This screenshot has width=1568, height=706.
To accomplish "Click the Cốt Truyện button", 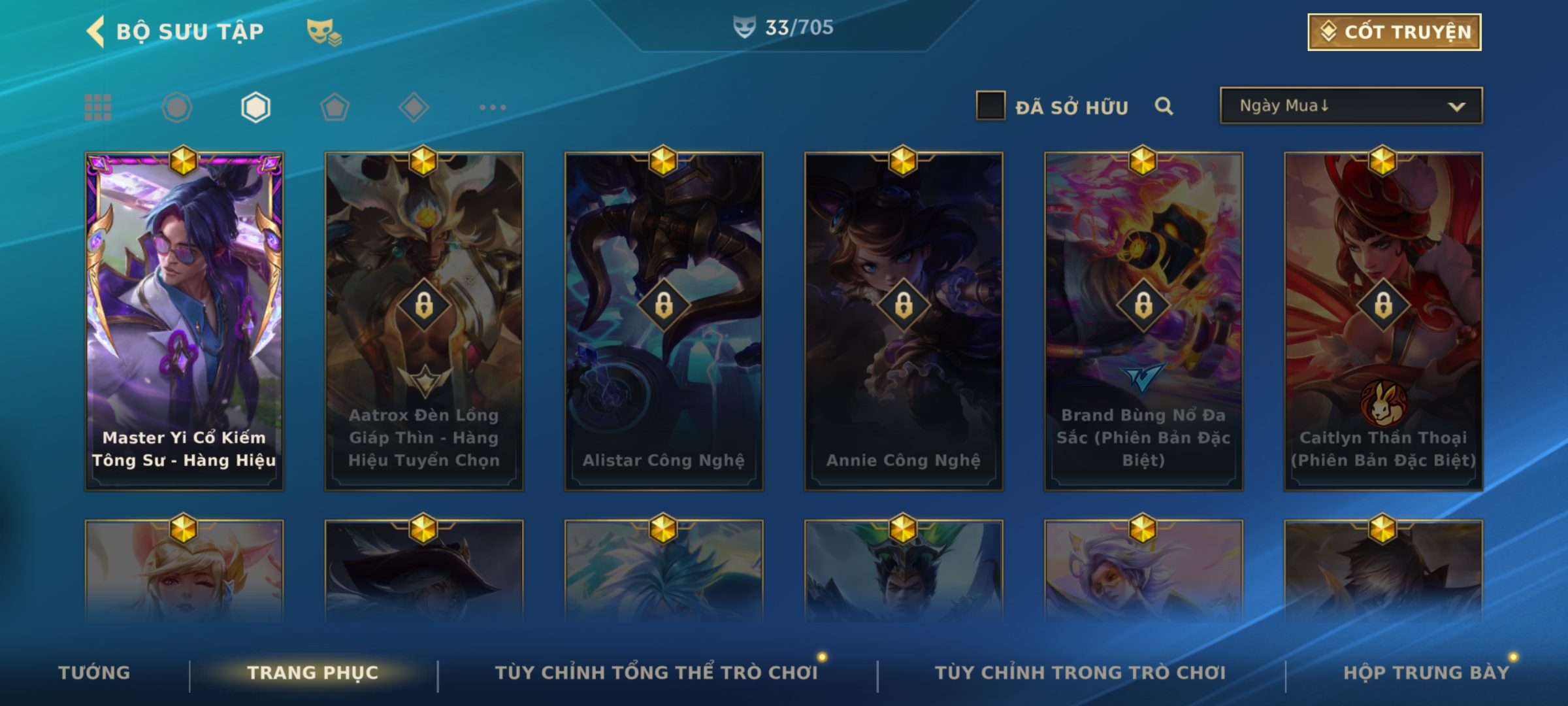I will point(1394,32).
